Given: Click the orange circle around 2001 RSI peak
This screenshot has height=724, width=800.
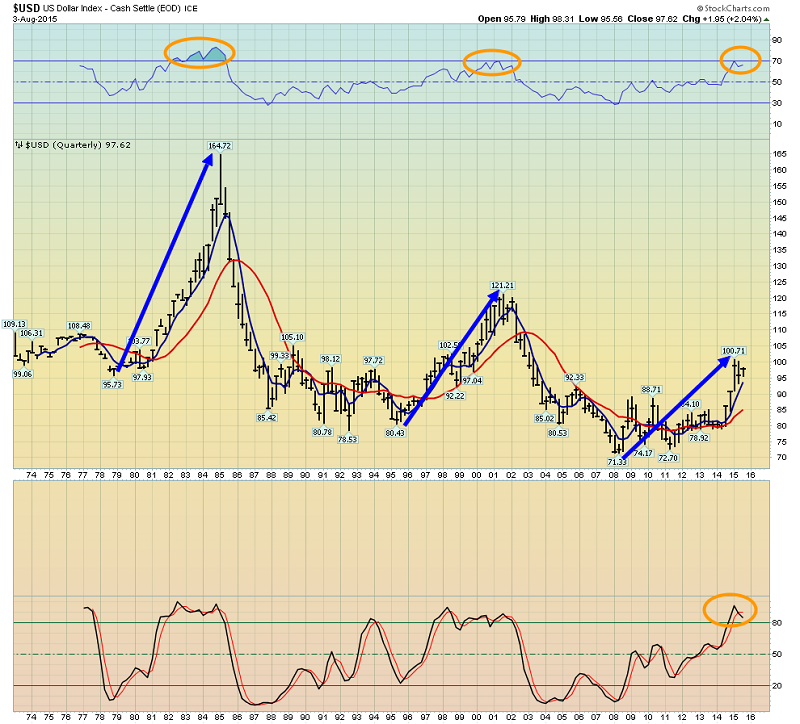Looking at the screenshot, I should pyautogui.click(x=491, y=62).
